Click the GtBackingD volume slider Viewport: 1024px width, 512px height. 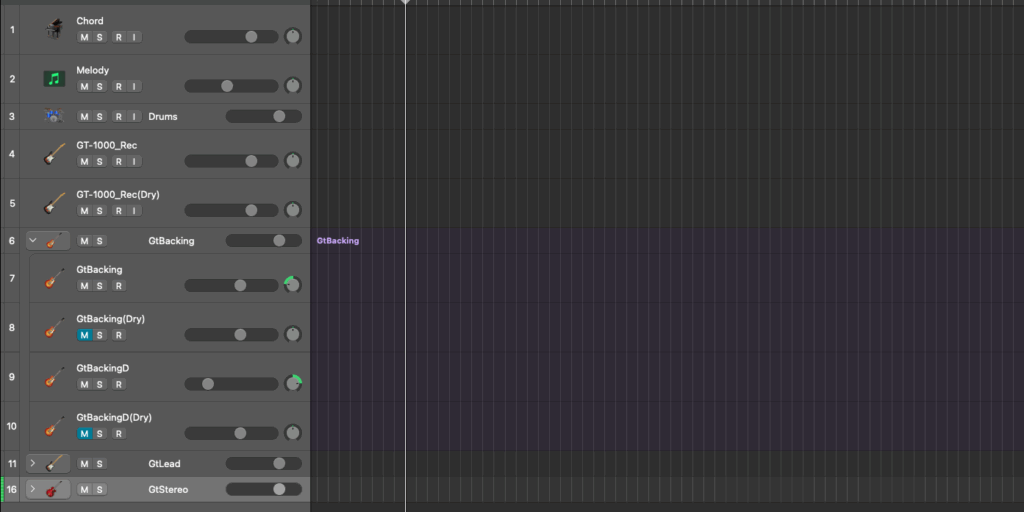click(231, 384)
